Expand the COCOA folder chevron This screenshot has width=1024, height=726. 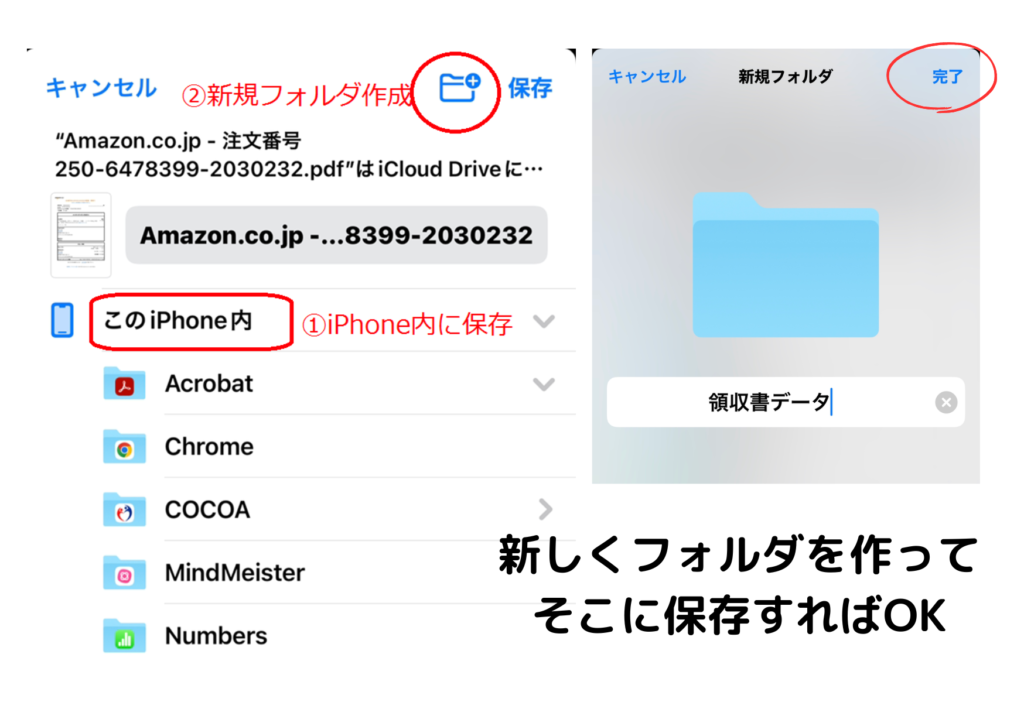pos(545,509)
